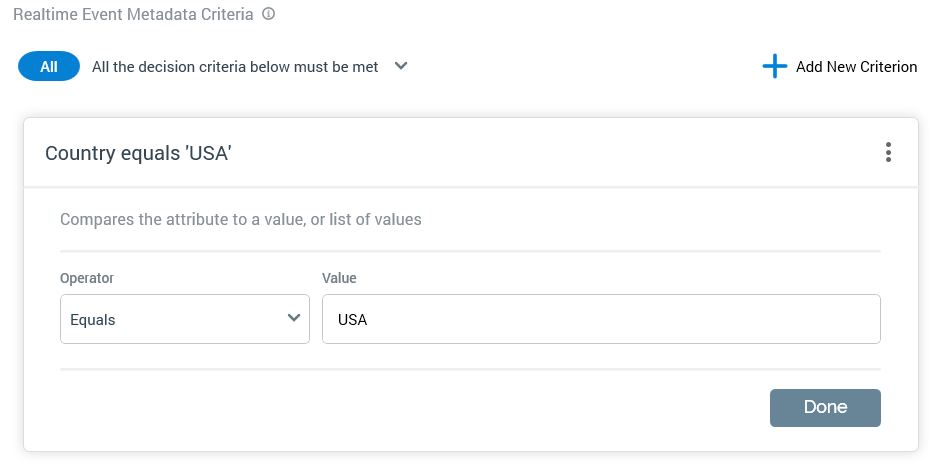Click into the Value input field

pyautogui.click(x=600, y=319)
